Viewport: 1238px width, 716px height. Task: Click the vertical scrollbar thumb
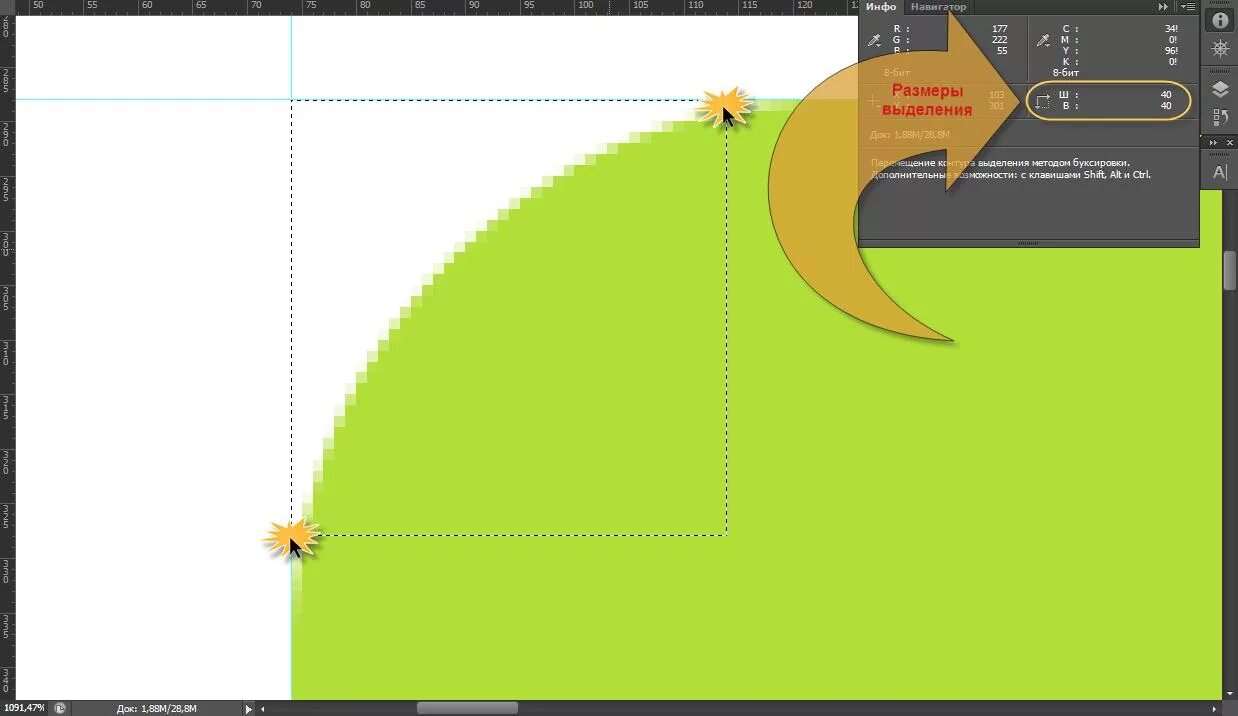coord(1230,270)
